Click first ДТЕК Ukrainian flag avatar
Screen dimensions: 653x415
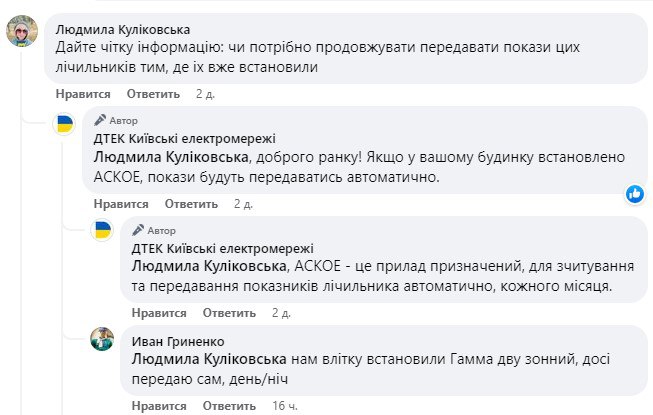click(64, 125)
